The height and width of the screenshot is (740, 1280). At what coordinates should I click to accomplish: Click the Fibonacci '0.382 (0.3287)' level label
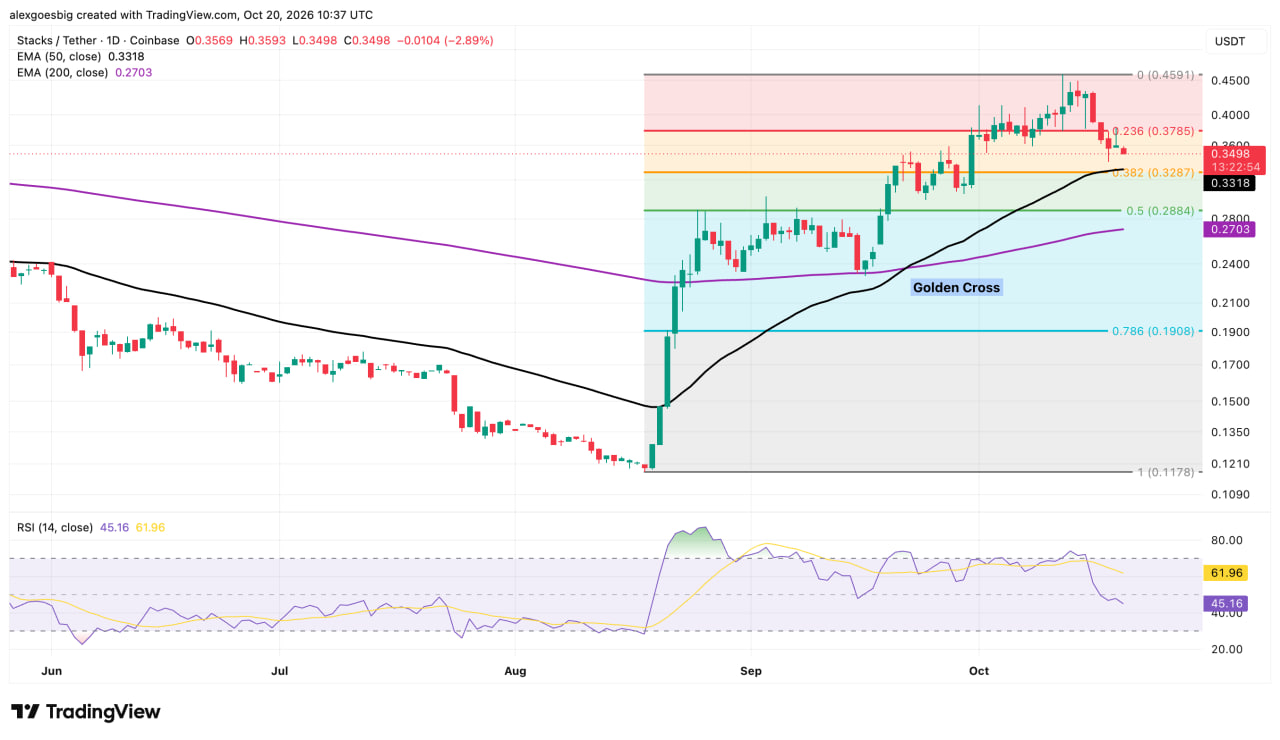tap(1153, 173)
